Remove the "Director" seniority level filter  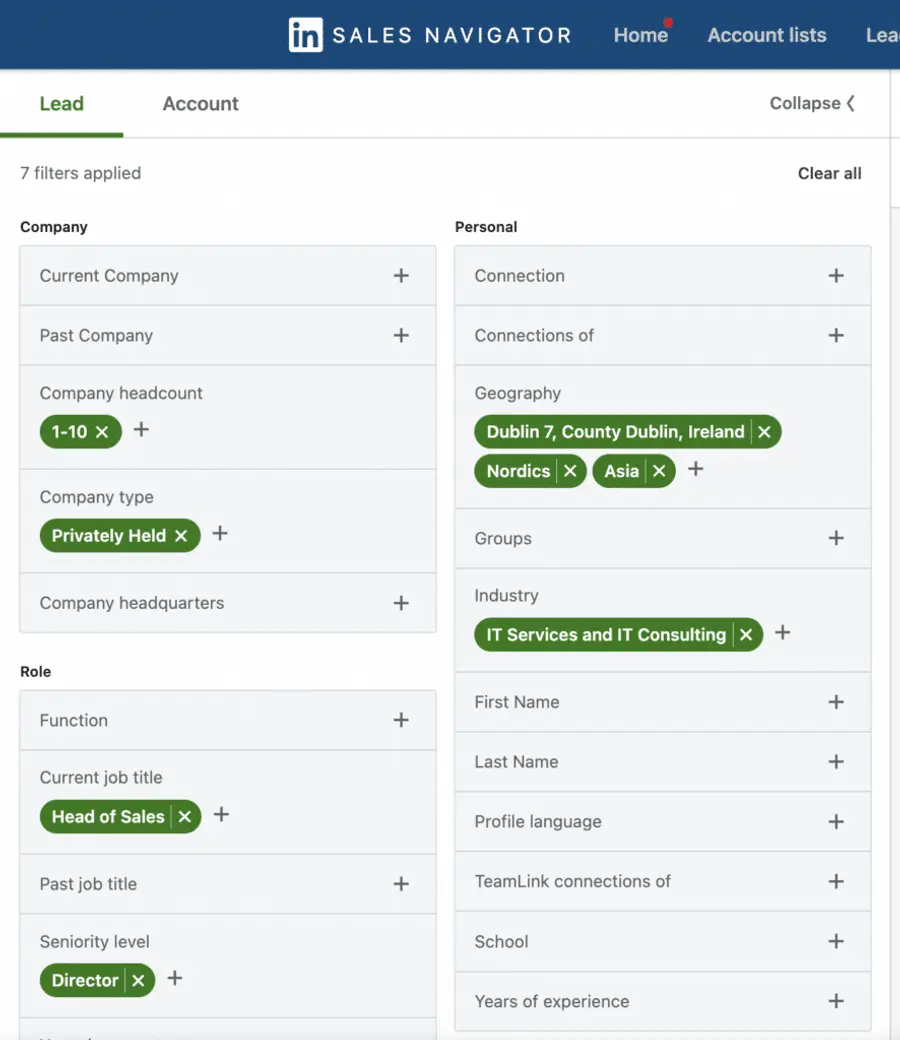pos(138,980)
